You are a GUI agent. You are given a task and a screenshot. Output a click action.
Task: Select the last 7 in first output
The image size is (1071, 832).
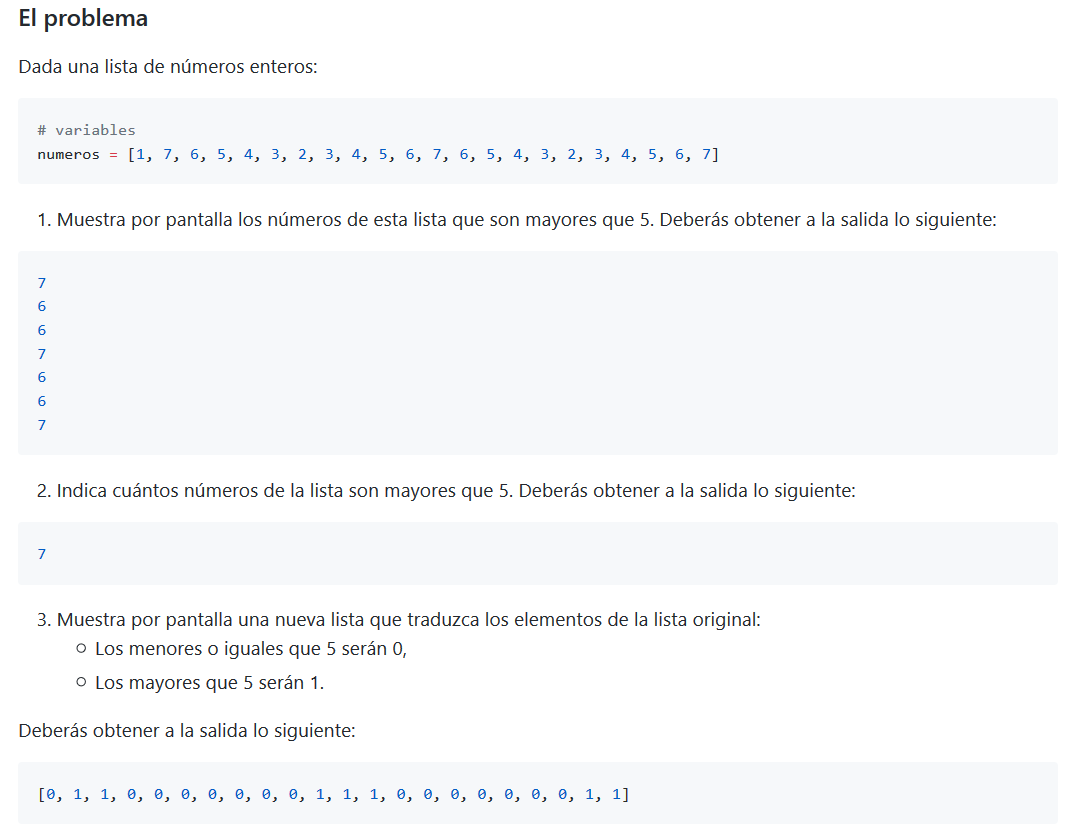coord(41,424)
